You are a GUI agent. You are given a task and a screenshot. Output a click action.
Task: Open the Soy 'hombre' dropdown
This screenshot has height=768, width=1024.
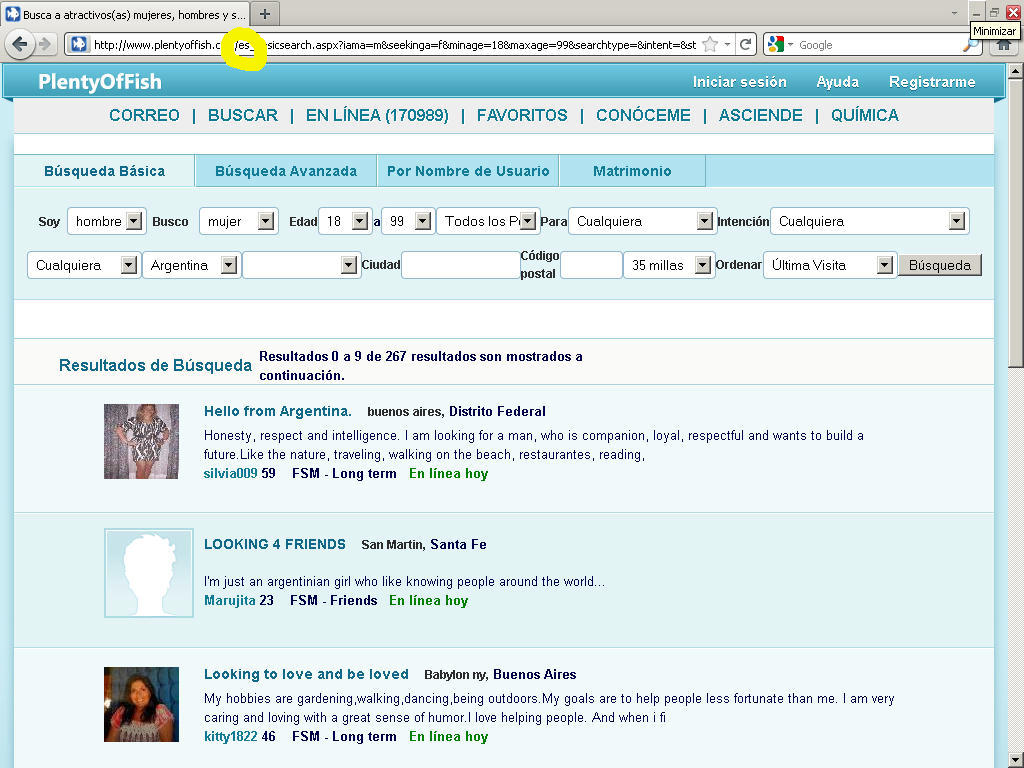click(106, 221)
